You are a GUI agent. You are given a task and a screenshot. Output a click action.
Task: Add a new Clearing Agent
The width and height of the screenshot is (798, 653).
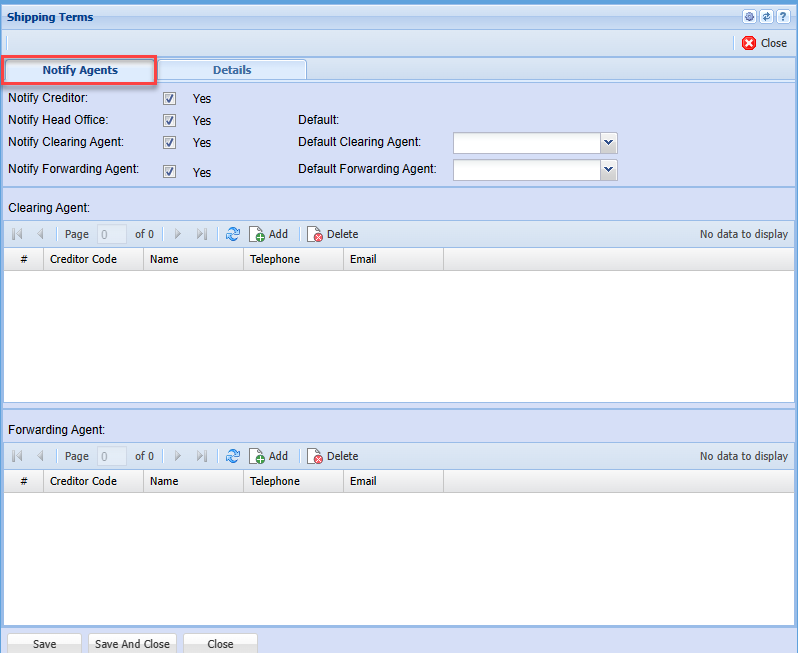(x=268, y=234)
